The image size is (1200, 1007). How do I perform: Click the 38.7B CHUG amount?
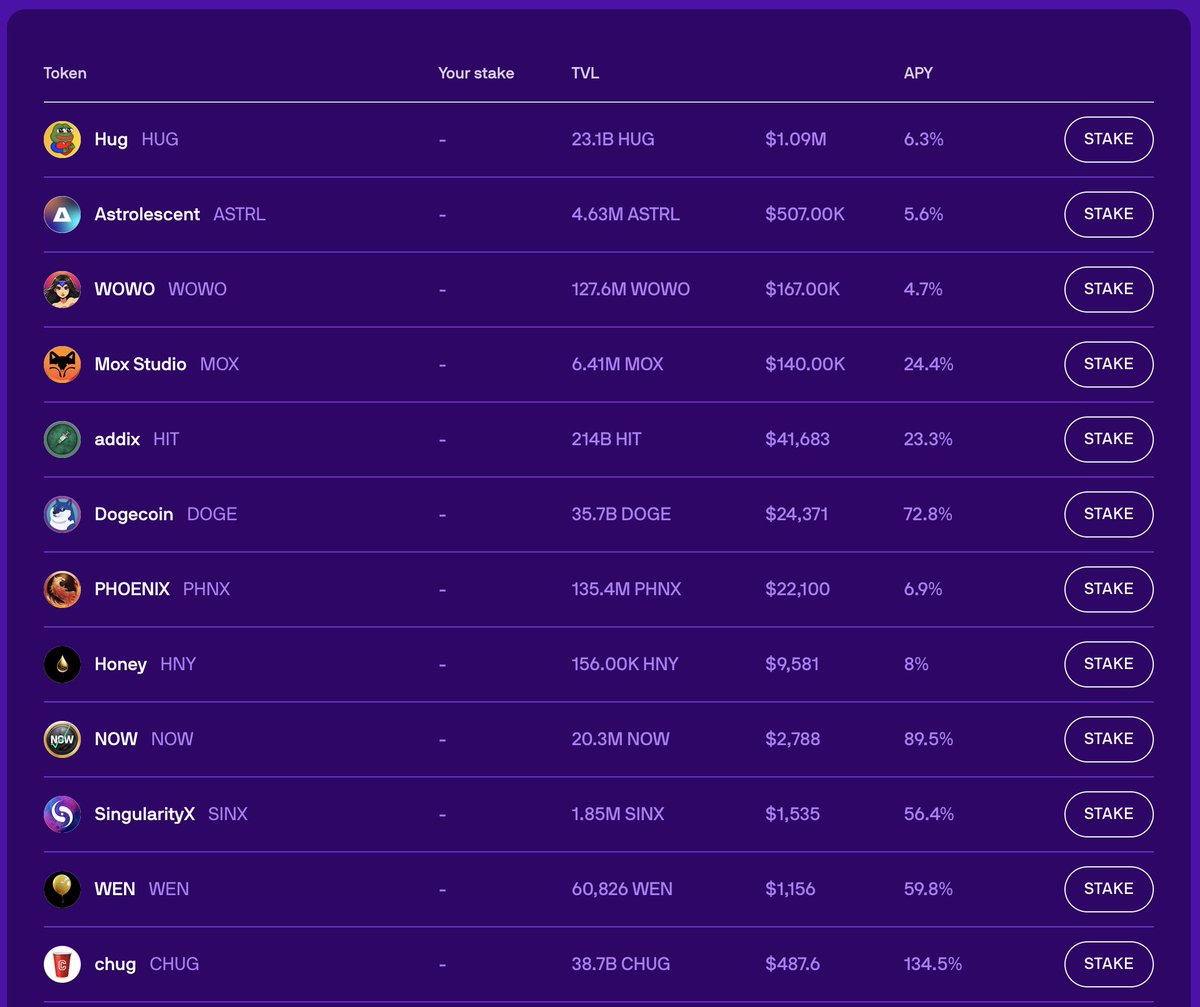(x=620, y=964)
